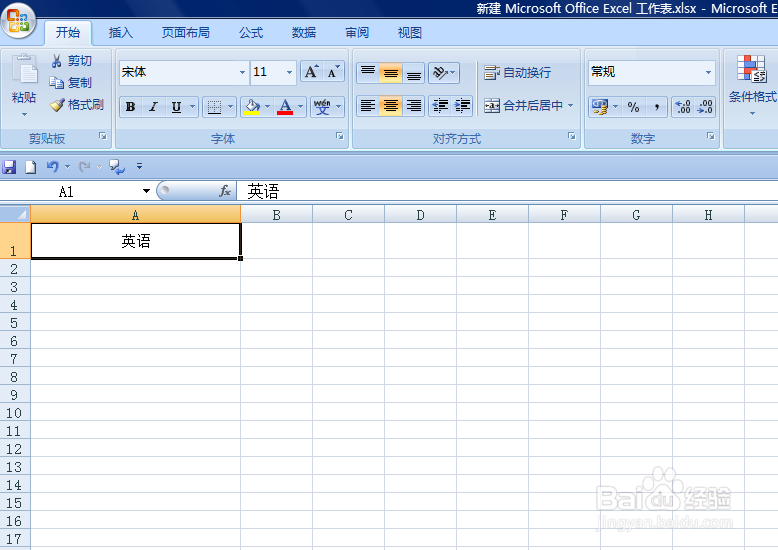Viewport: 778px width, 550px height.
Task: Toggle align text right
Action: point(413,106)
